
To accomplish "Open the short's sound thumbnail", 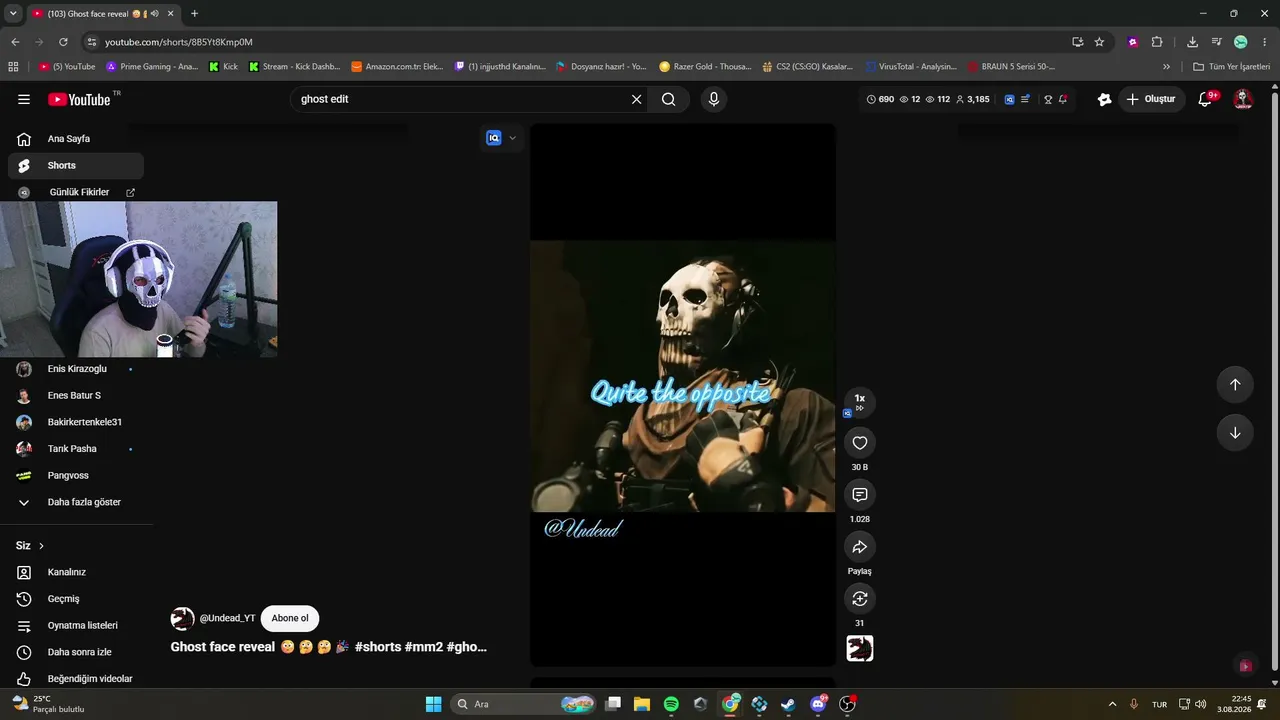I will pos(860,649).
